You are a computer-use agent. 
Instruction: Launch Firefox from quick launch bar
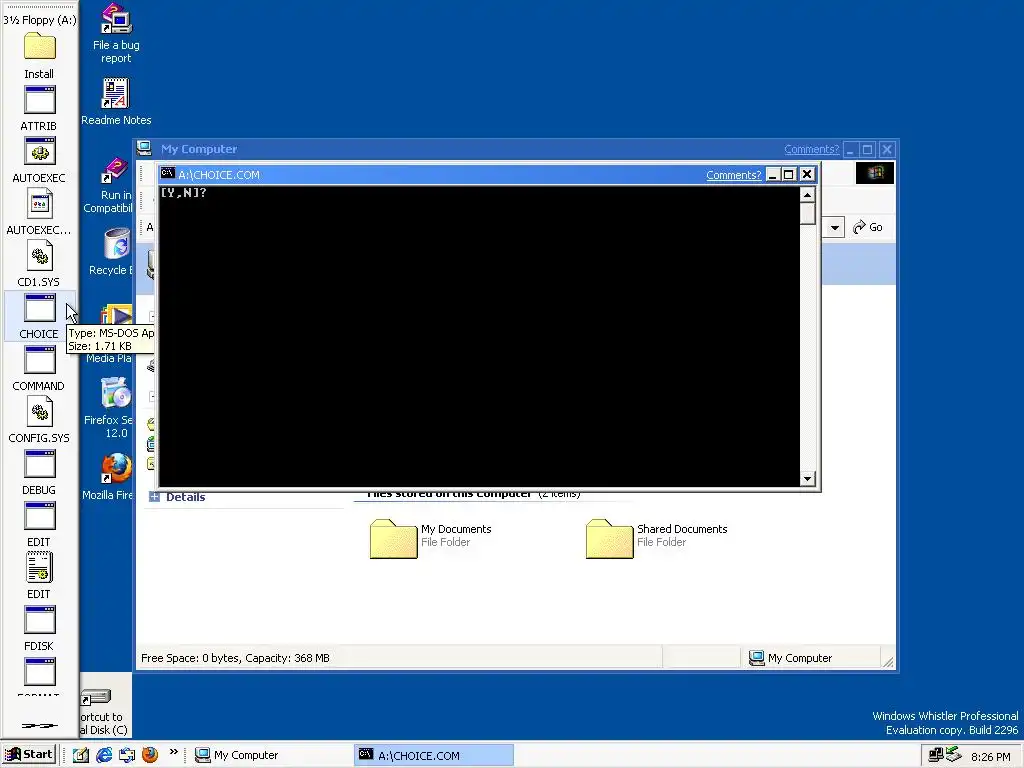click(x=150, y=755)
